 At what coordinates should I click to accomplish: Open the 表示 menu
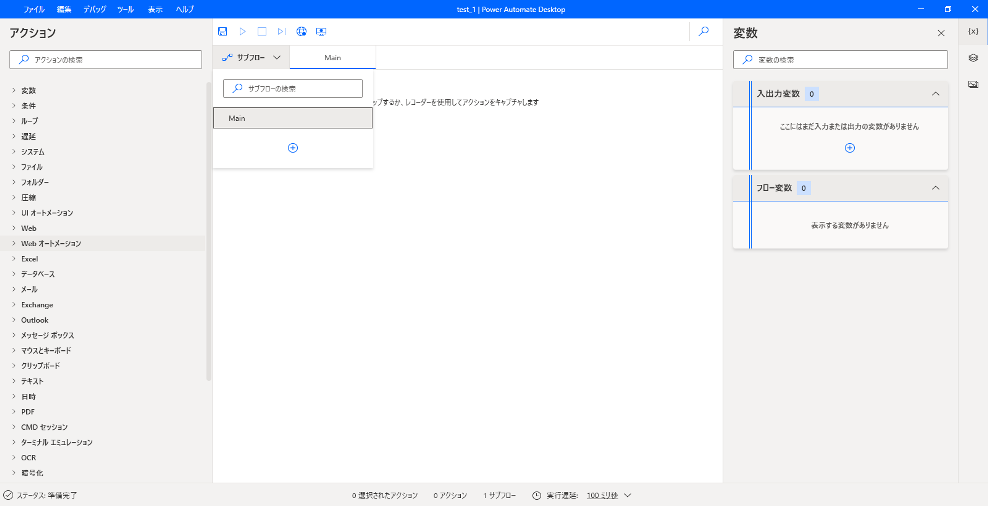click(154, 9)
